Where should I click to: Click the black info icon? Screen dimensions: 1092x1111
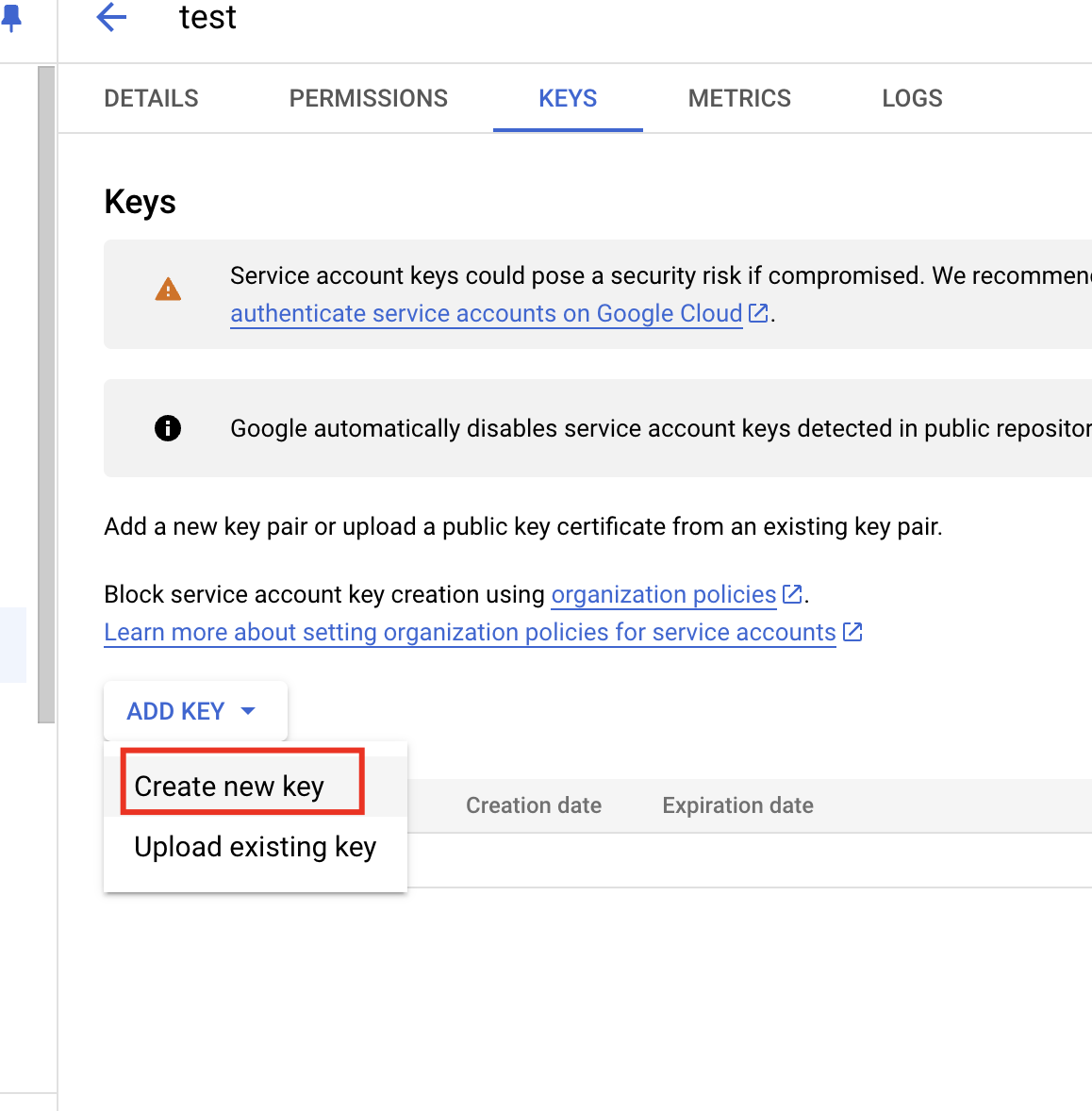click(x=167, y=427)
